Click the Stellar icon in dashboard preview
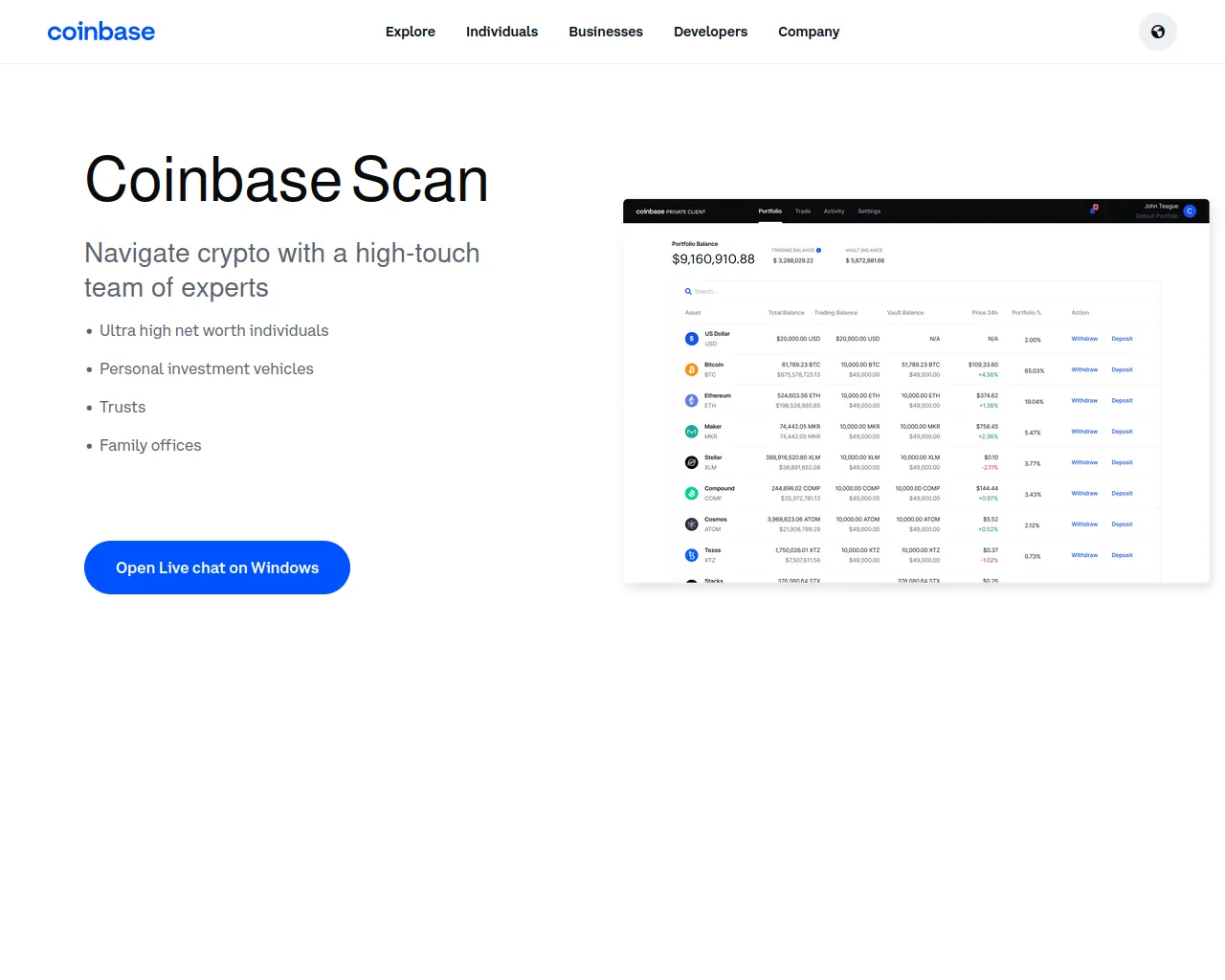Viewport: 1225px width, 980px height. tap(692, 462)
